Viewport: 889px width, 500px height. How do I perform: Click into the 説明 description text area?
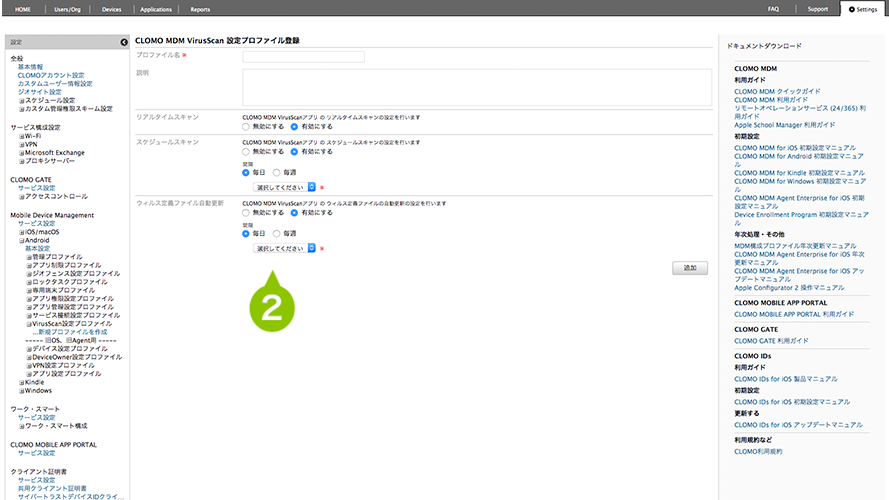point(477,87)
